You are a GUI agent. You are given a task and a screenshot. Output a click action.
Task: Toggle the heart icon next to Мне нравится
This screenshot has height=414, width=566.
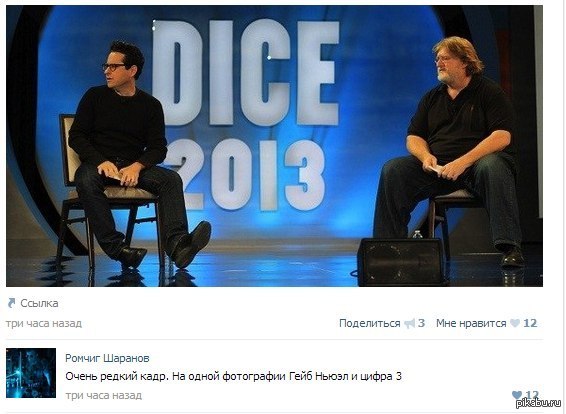[x=515, y=323]
